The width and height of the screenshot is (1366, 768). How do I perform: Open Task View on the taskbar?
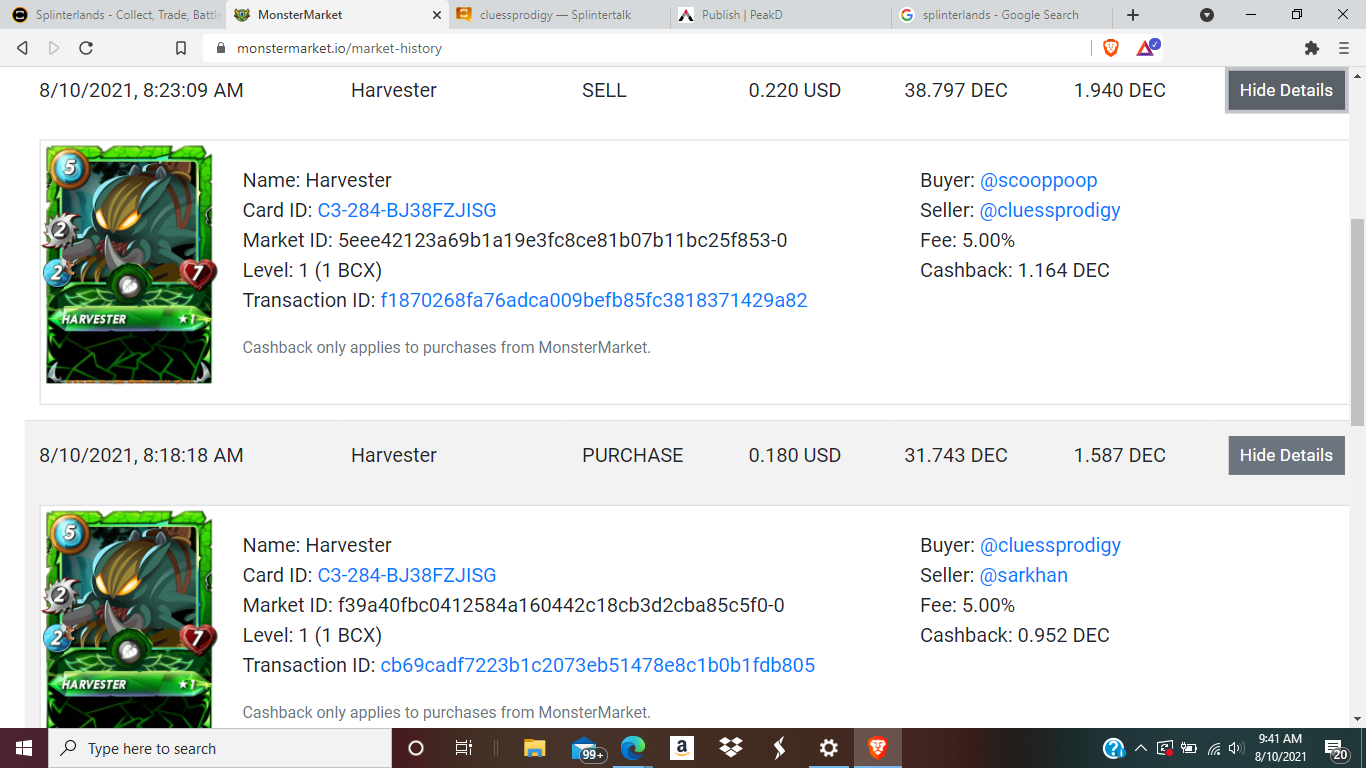[x=464, y=748]
